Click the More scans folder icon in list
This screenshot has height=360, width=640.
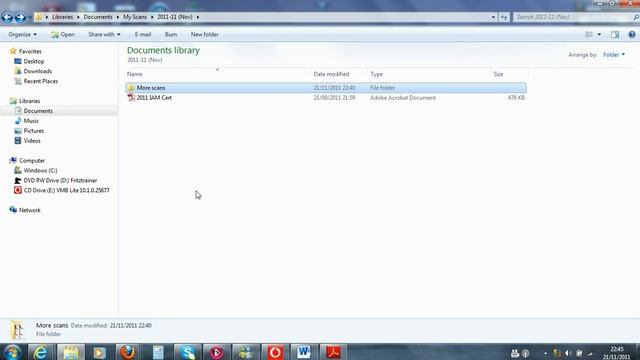coord(131,88)
